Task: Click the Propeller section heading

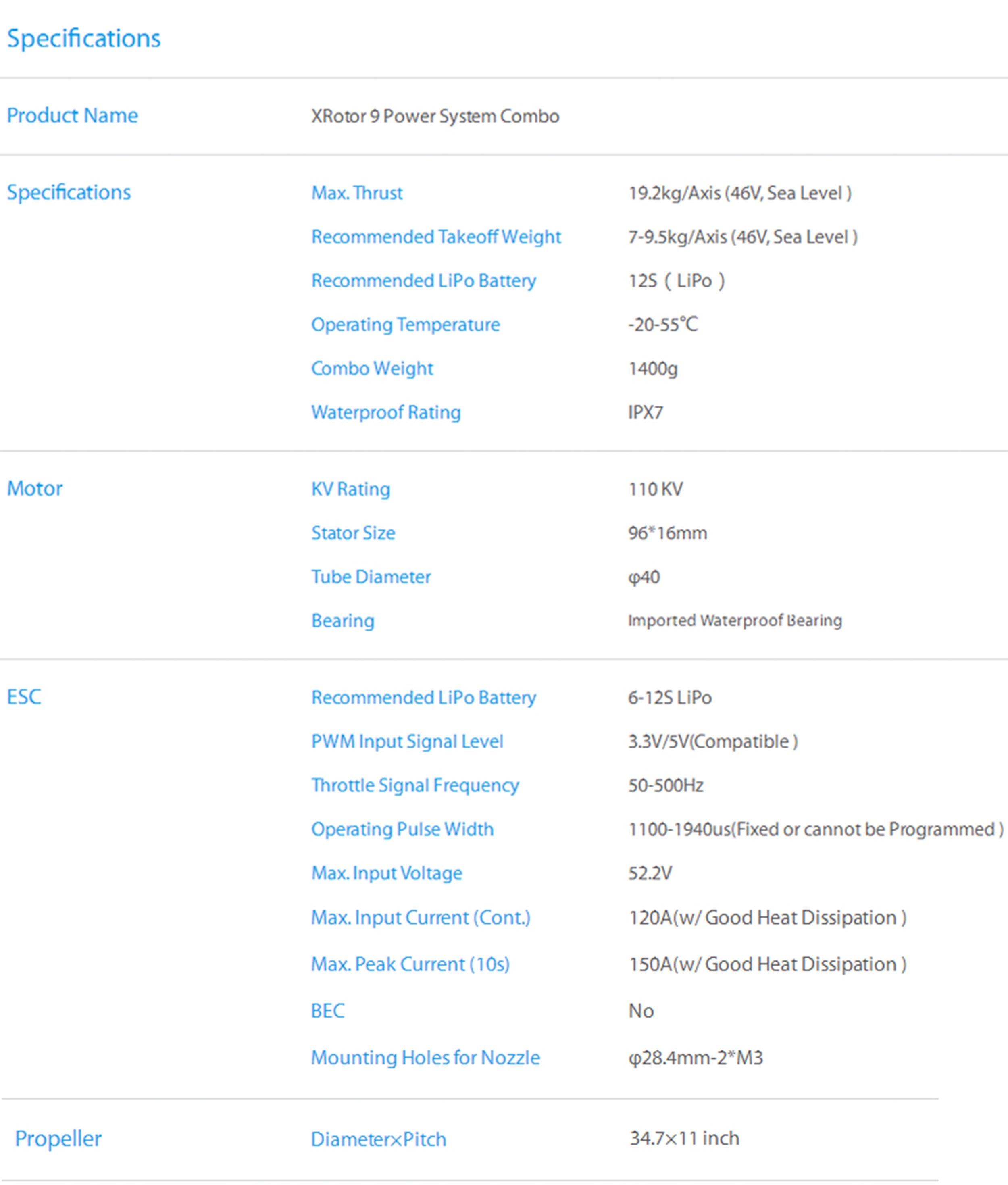Action: [x=58, y=1139]
